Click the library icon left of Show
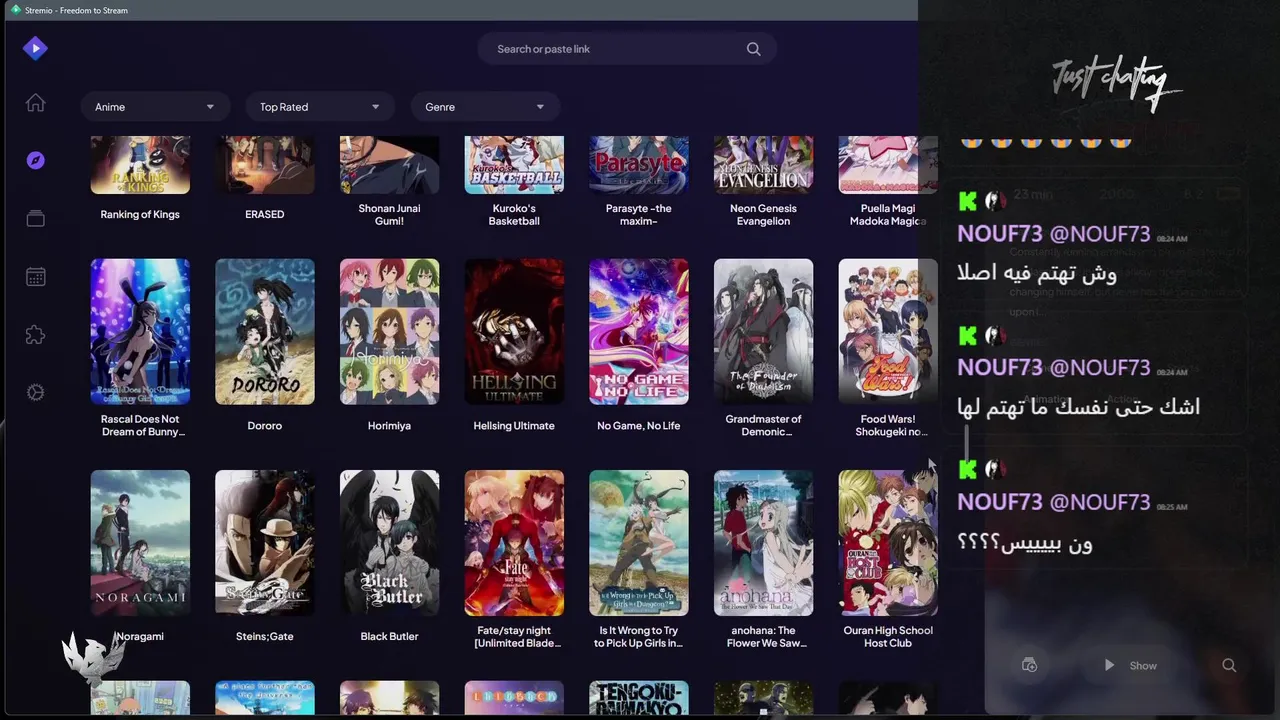This screenshot has height=720, width=1280. (1029, 665)
